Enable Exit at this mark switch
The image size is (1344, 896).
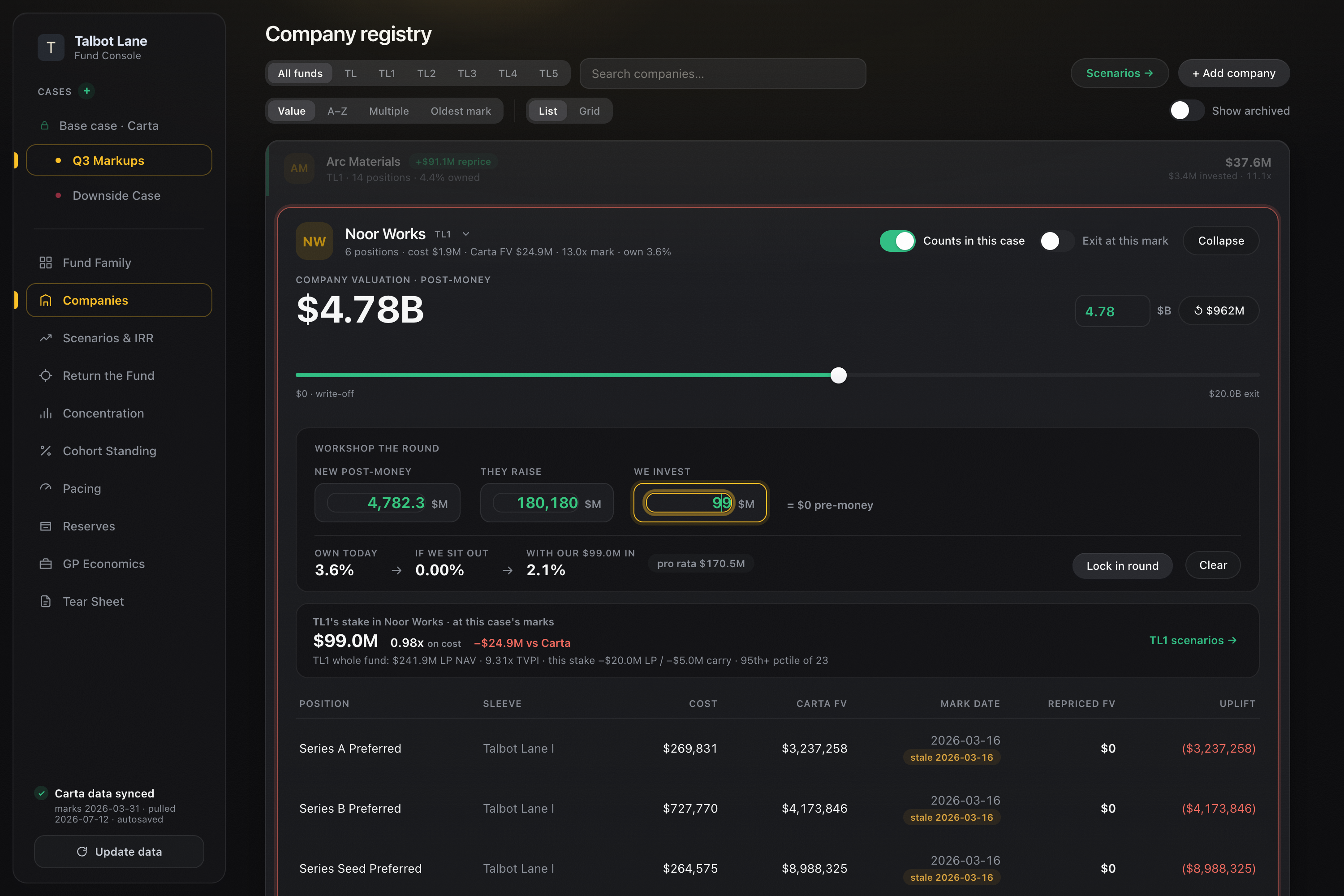(x=1057, y=241)
